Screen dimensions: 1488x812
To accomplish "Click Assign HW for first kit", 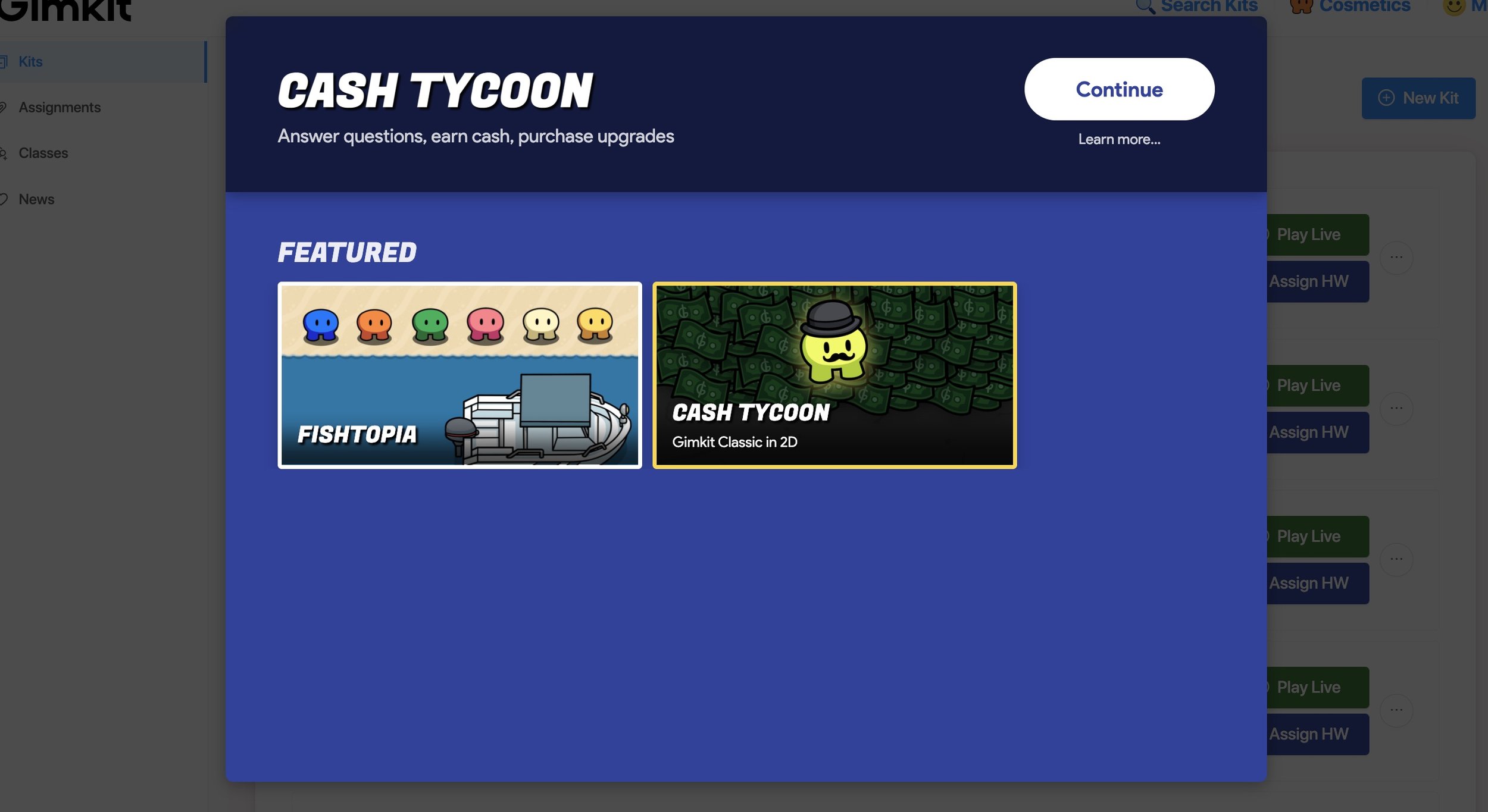I will click(x=1308, y=281).
